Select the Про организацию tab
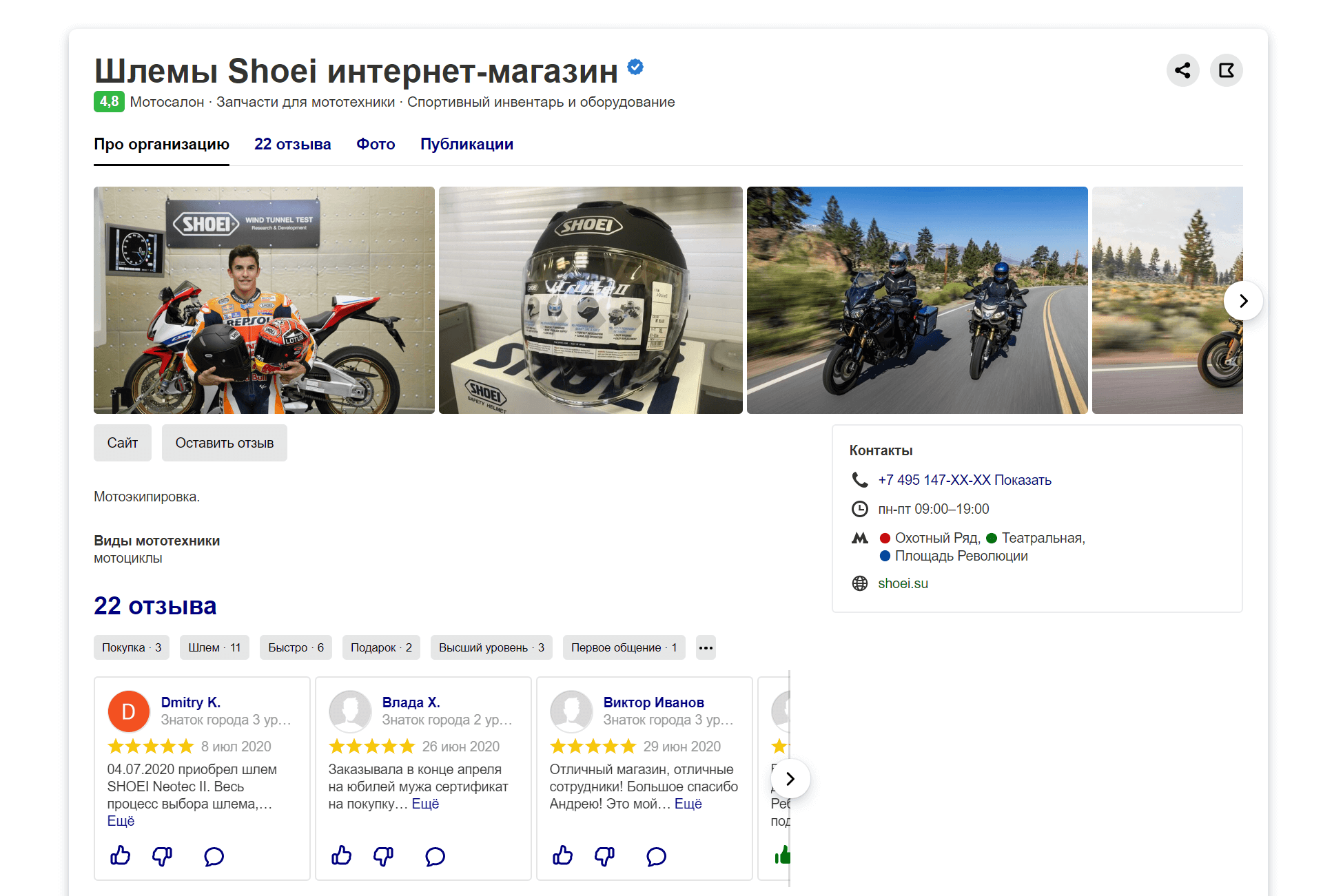The width and height of the screenshot is (1343, 896). click(161, 145)
